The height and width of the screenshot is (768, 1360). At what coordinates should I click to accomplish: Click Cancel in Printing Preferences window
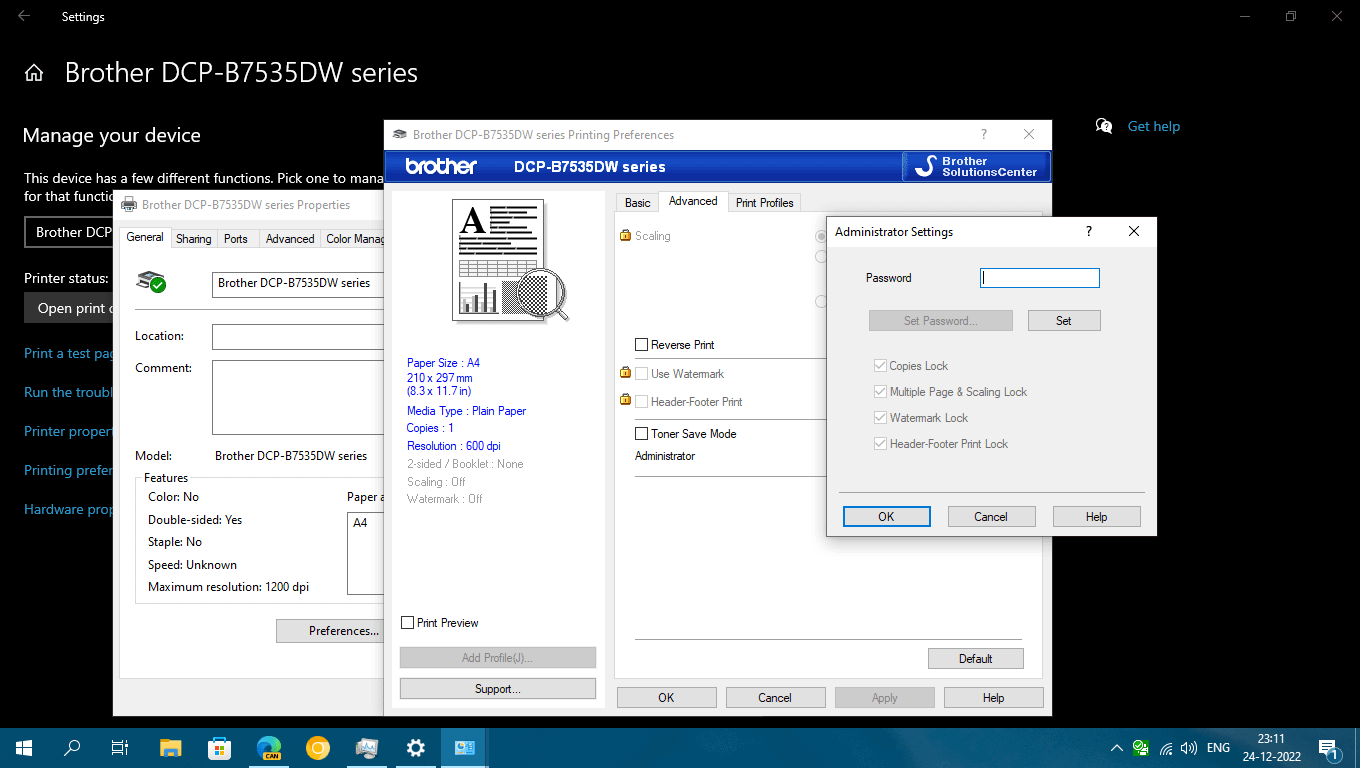(x=775, y=698)
